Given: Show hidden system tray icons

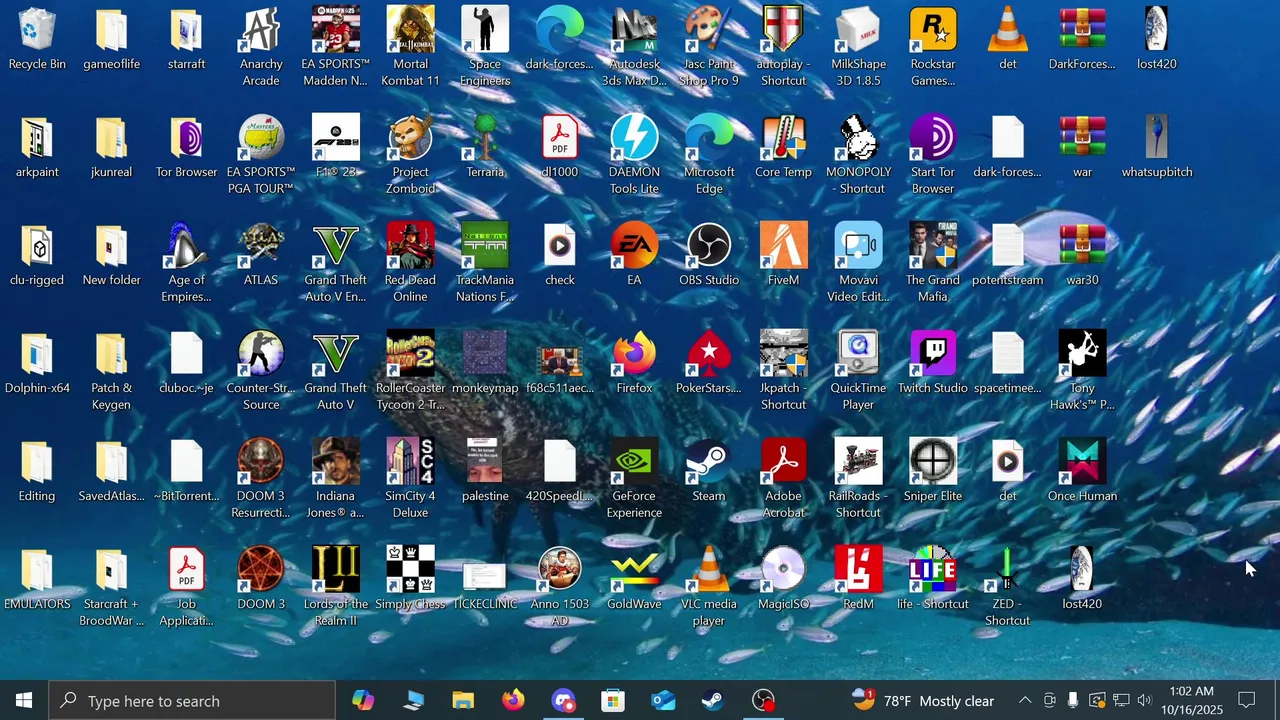Looking at the screenshot, I should point(1025,701).
